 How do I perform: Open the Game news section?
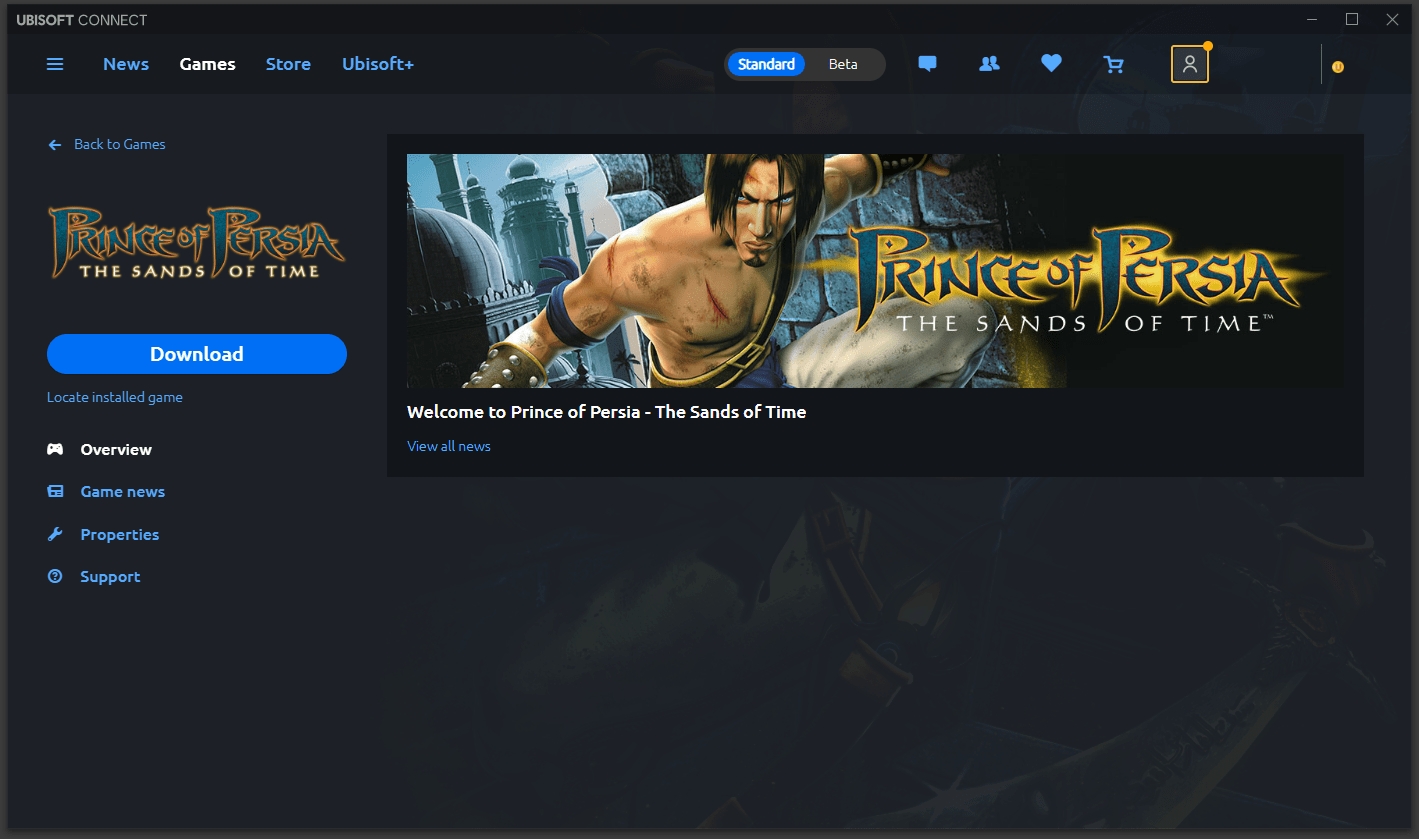(122, 492)
